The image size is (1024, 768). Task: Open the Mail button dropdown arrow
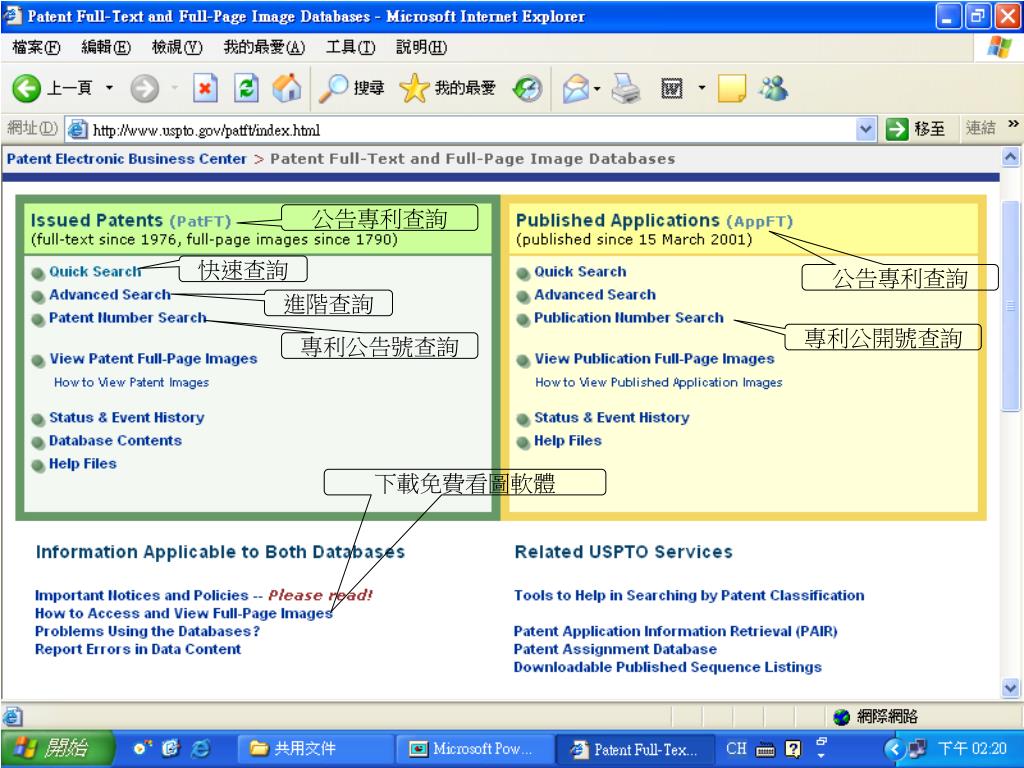(x=597, y=88)
